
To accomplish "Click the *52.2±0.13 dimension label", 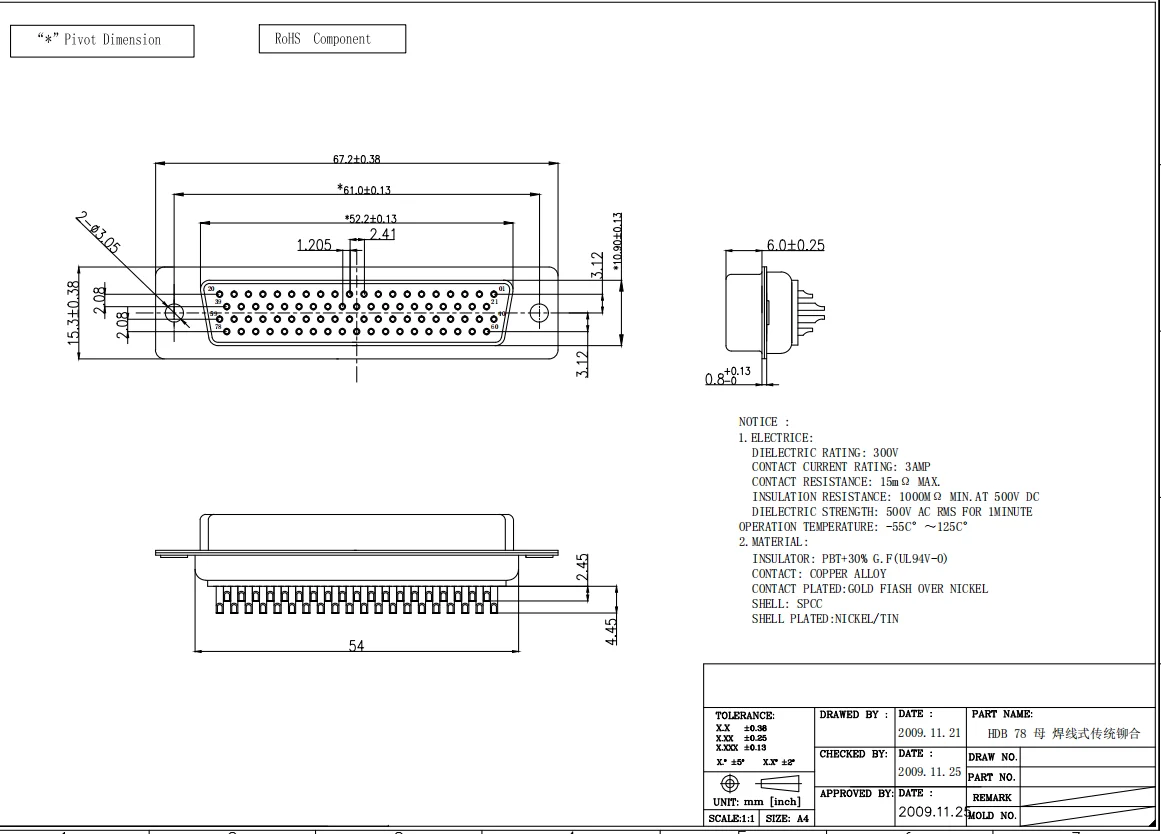I will tap(370, 218).
